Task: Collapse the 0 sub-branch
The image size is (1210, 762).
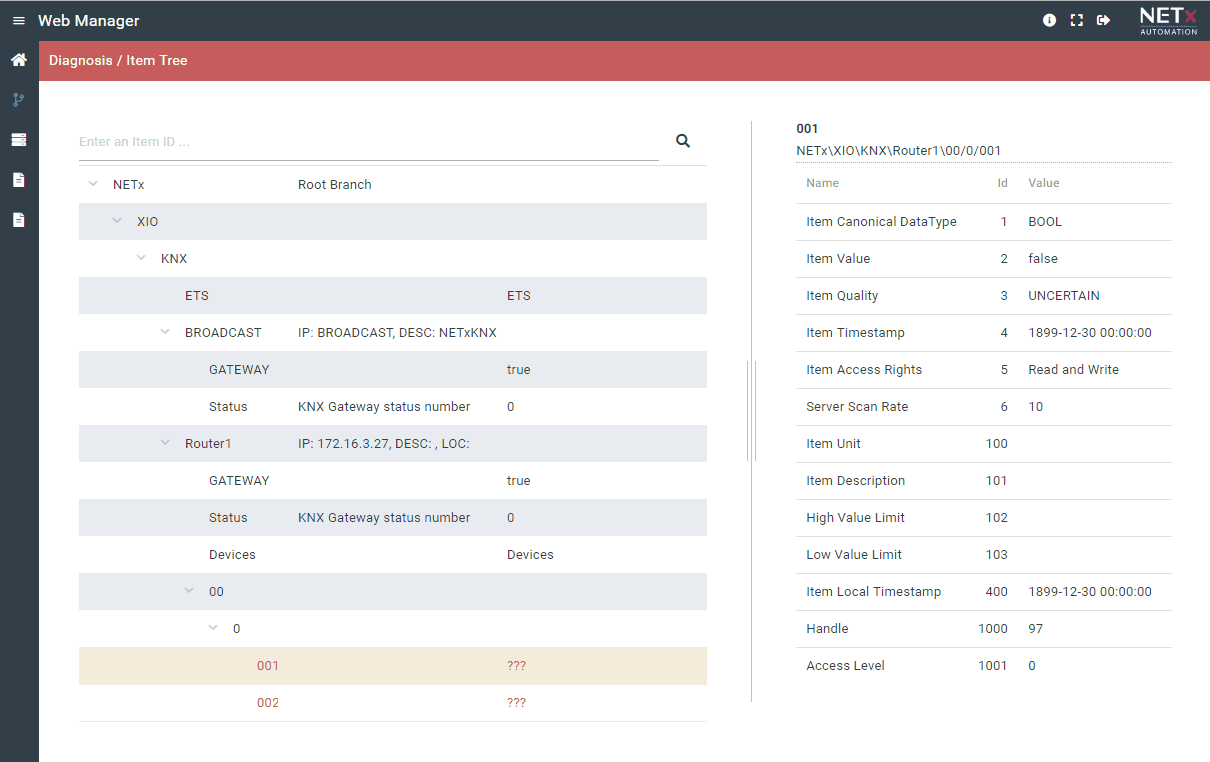Action: [213, 628]
